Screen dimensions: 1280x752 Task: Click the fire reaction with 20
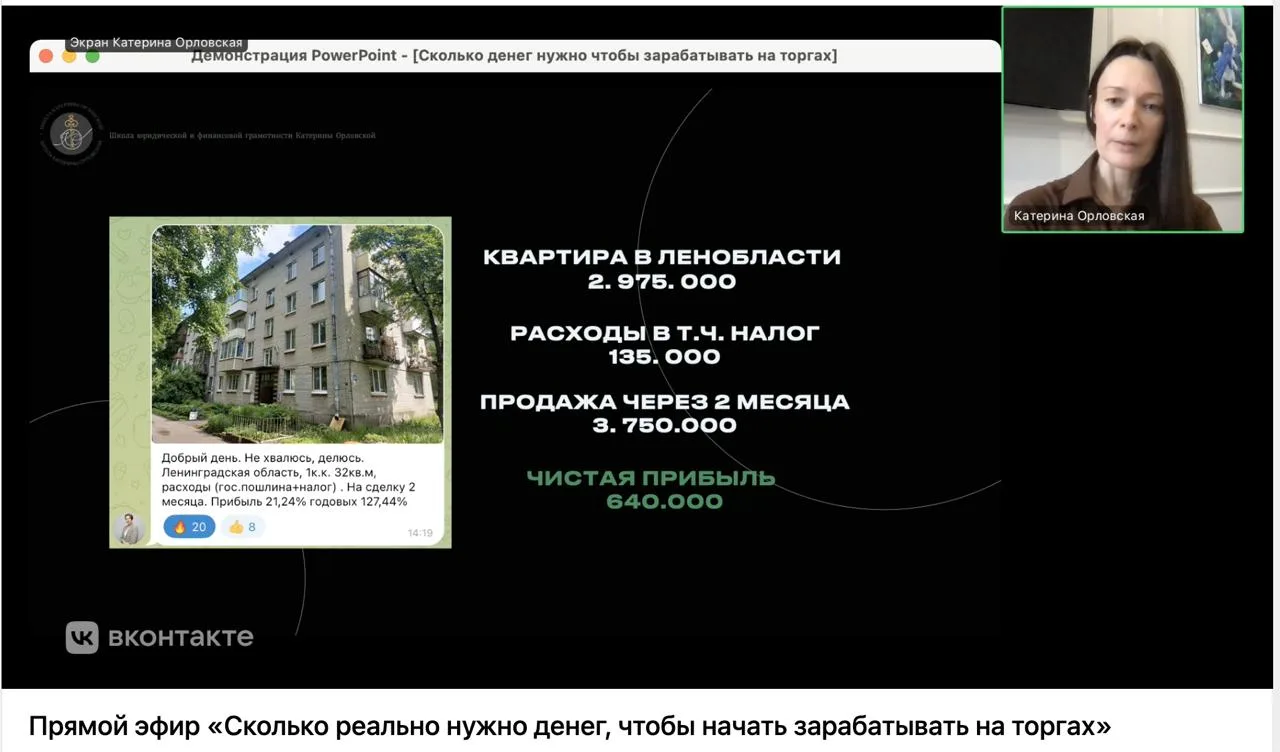[x=189, y=527]
